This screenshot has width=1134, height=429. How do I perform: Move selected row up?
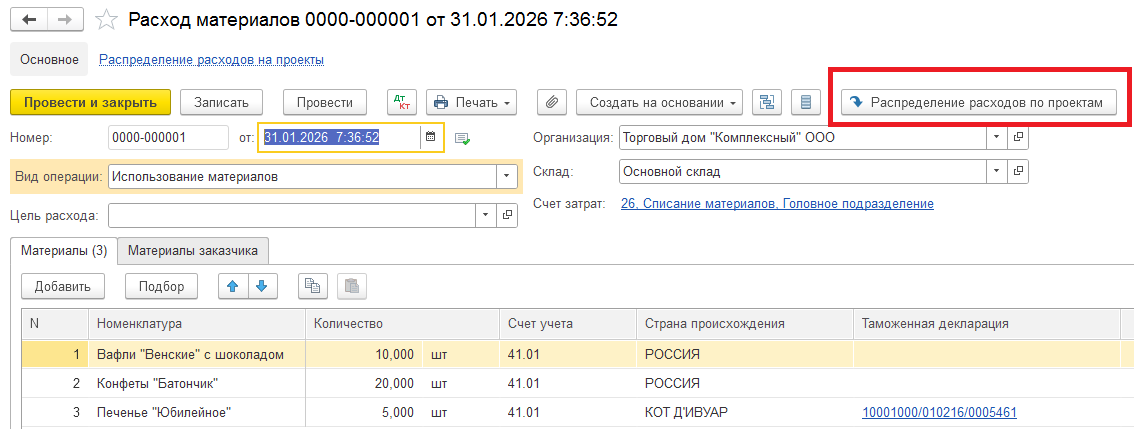pyautogui.click(x=233, y=286)
